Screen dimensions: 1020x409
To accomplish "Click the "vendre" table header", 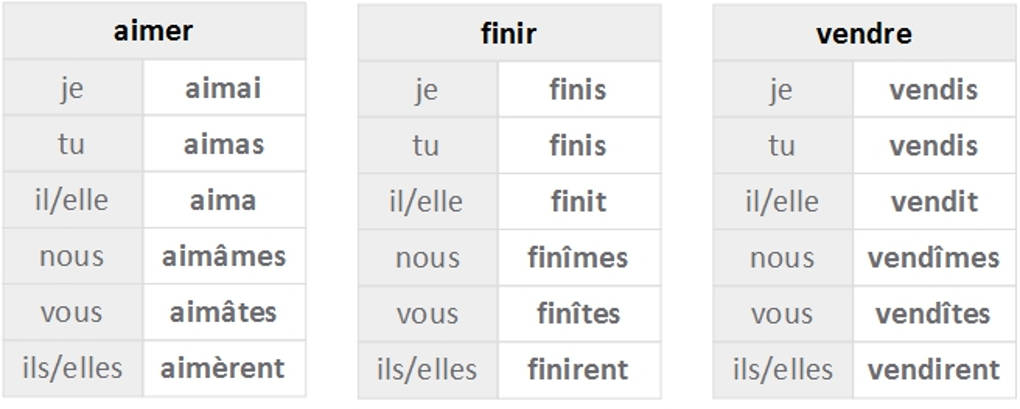I will [x=864, y=33].
